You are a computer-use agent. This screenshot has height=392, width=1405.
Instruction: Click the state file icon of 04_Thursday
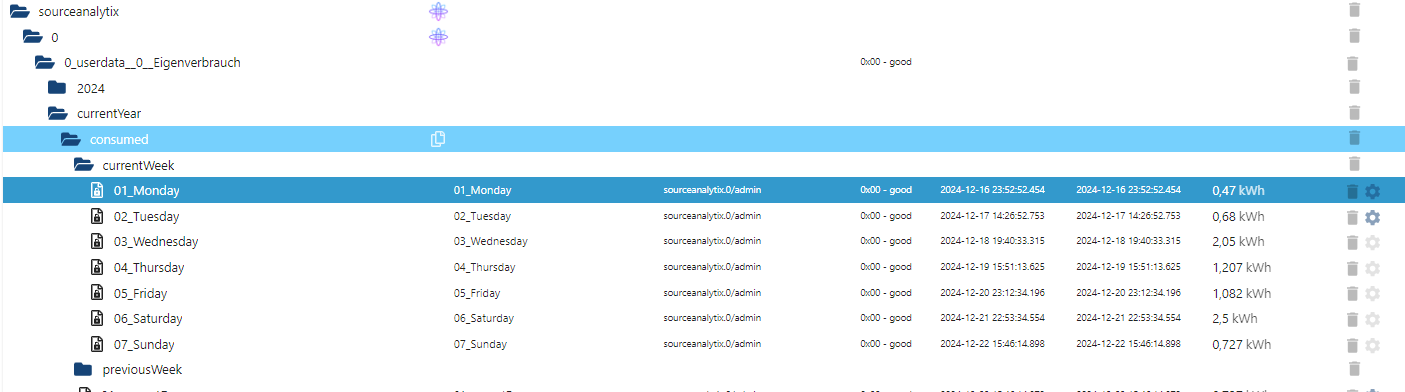pos(98,268)
